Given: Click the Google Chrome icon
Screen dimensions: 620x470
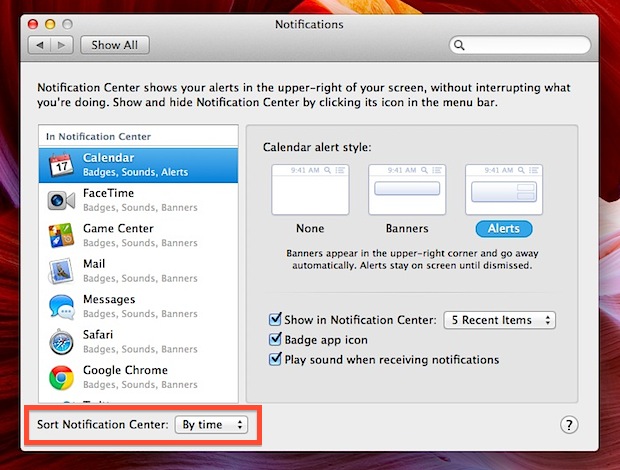Looking at the screenshot, I should (61, 378).
